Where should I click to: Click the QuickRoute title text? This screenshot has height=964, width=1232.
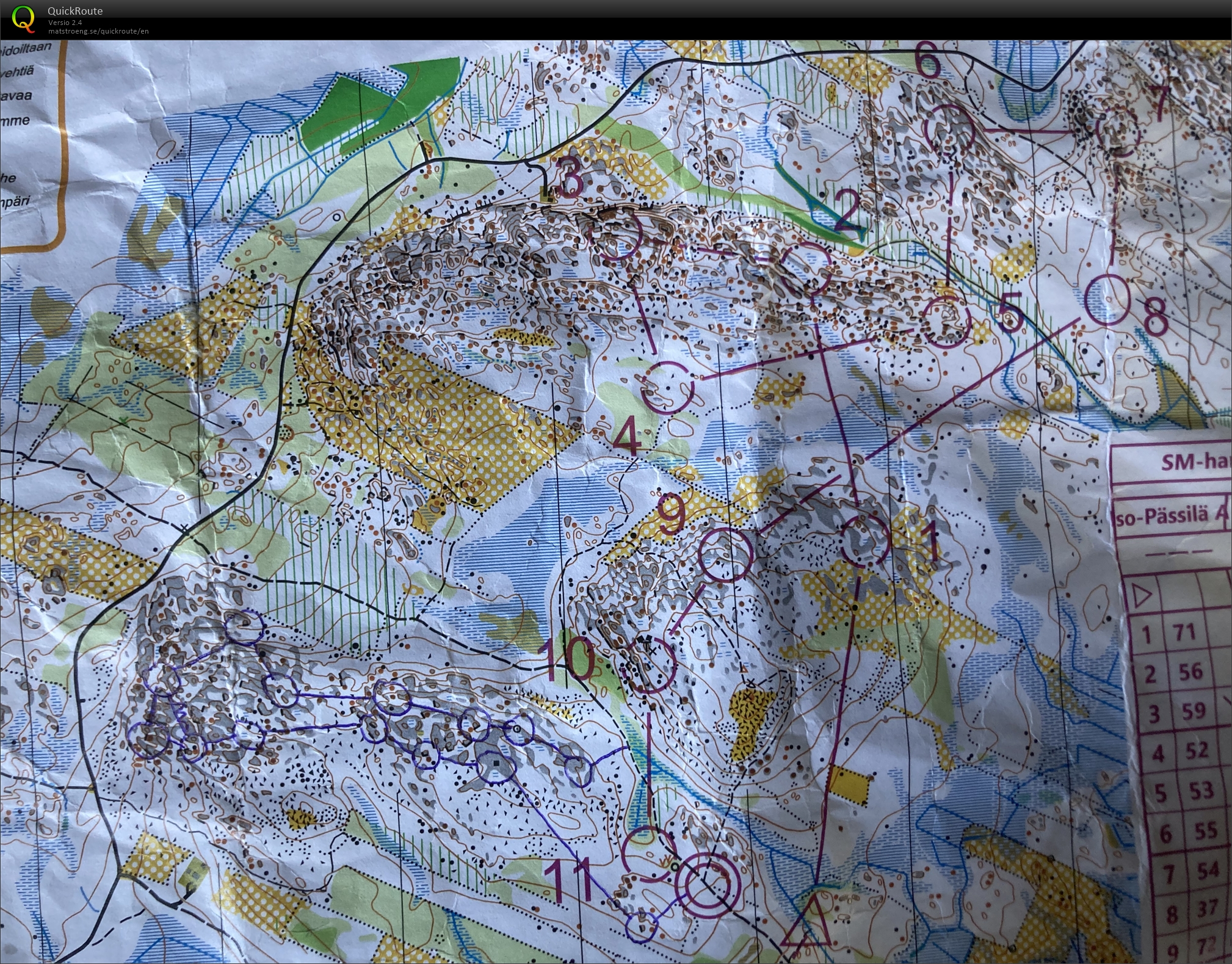[75, 11]
